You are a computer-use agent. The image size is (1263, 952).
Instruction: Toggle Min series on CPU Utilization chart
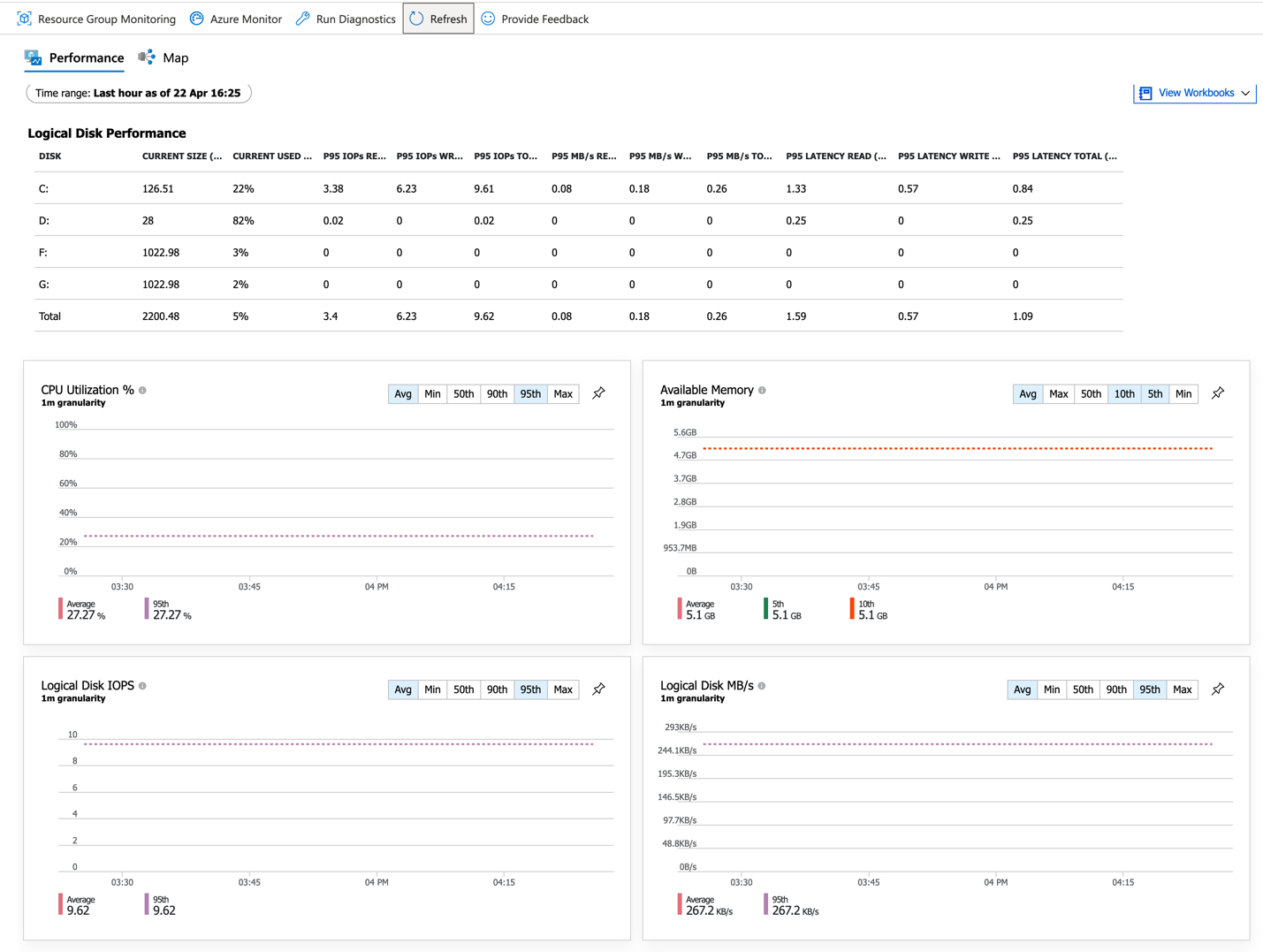[432, 394]
